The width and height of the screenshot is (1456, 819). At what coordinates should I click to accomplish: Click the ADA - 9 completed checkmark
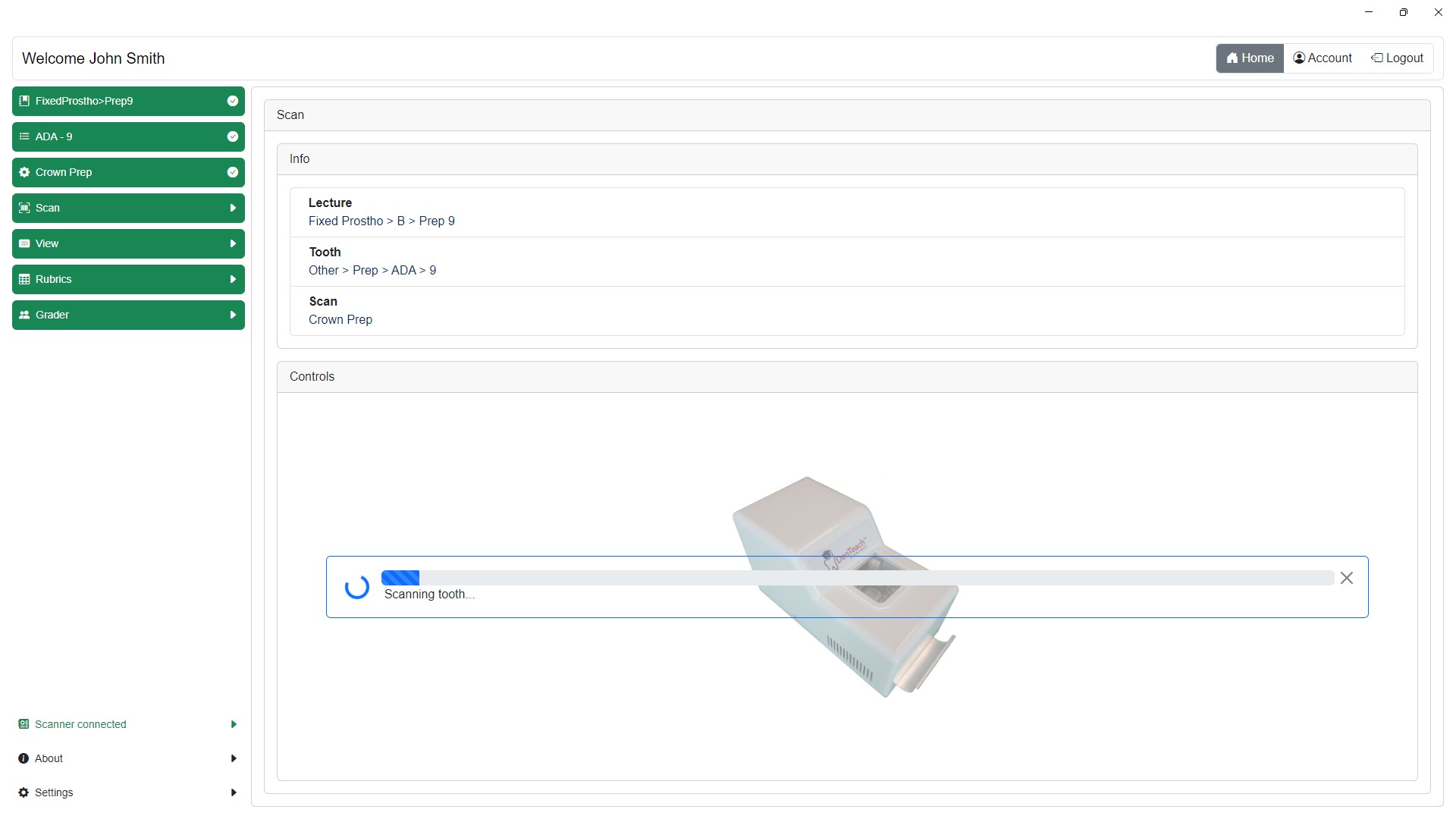click(x=233, y=136)
